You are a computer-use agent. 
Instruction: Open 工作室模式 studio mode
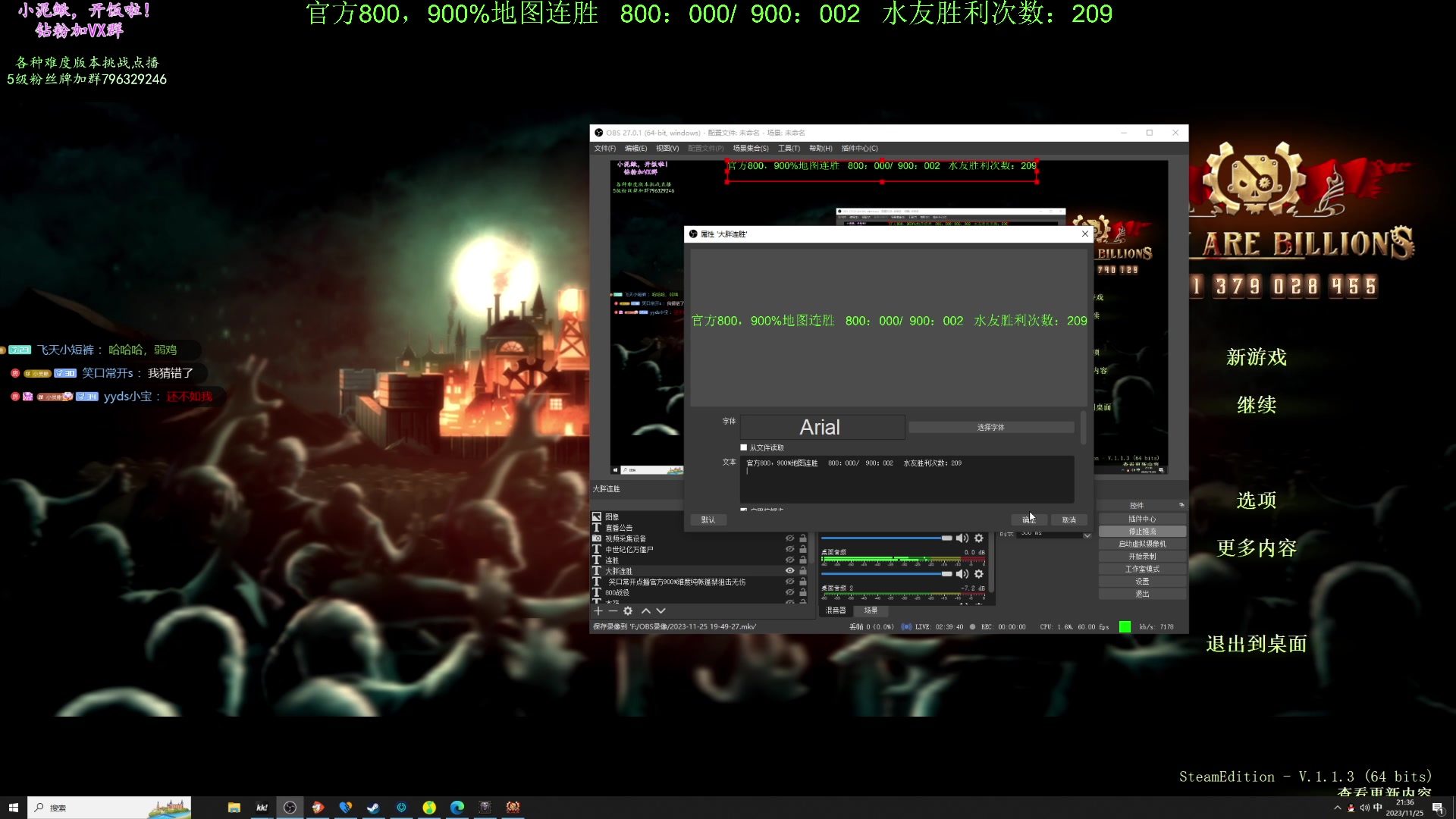point(1142,569)
